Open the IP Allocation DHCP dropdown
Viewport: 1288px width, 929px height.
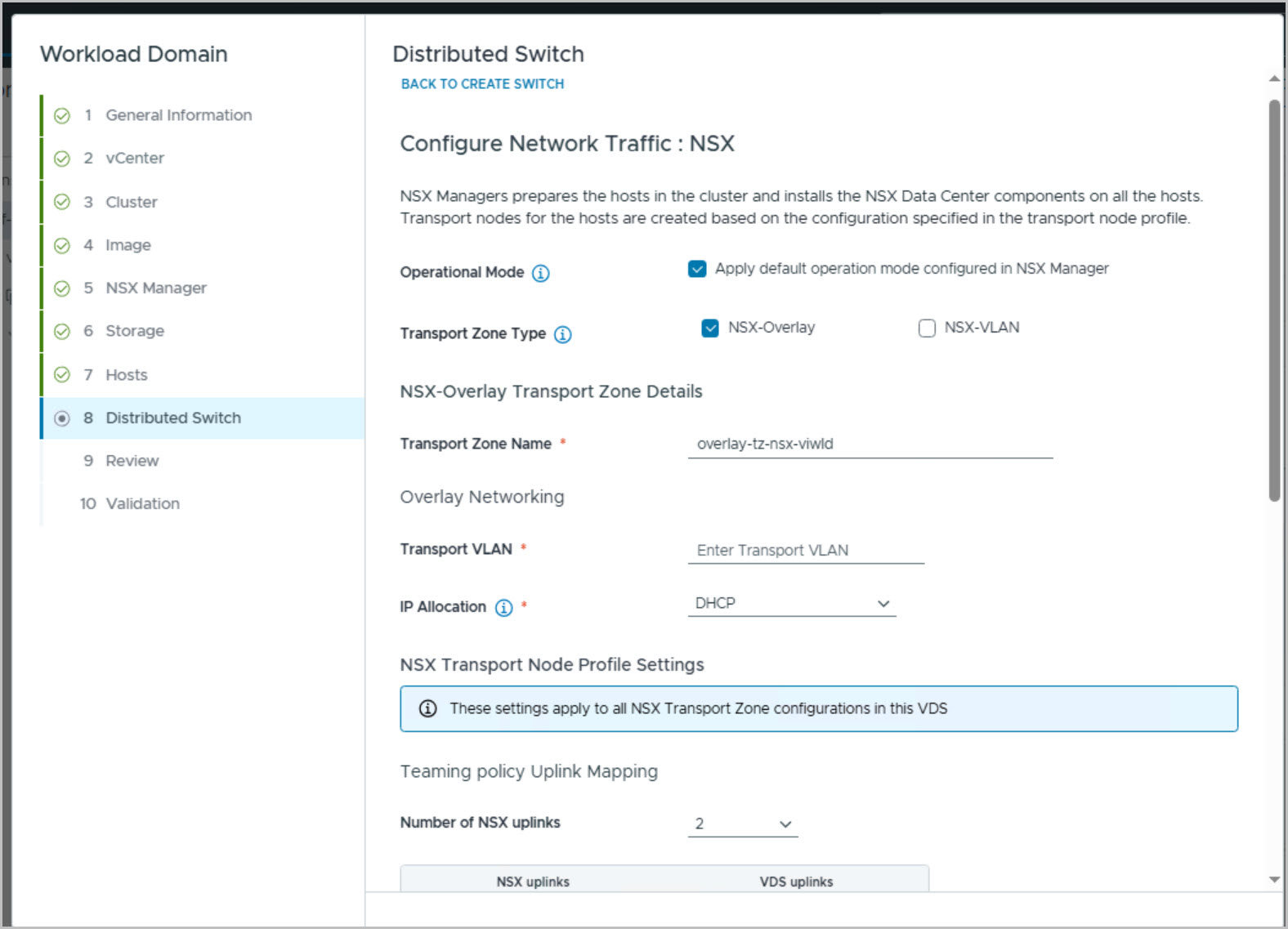(x=792, y=604)
